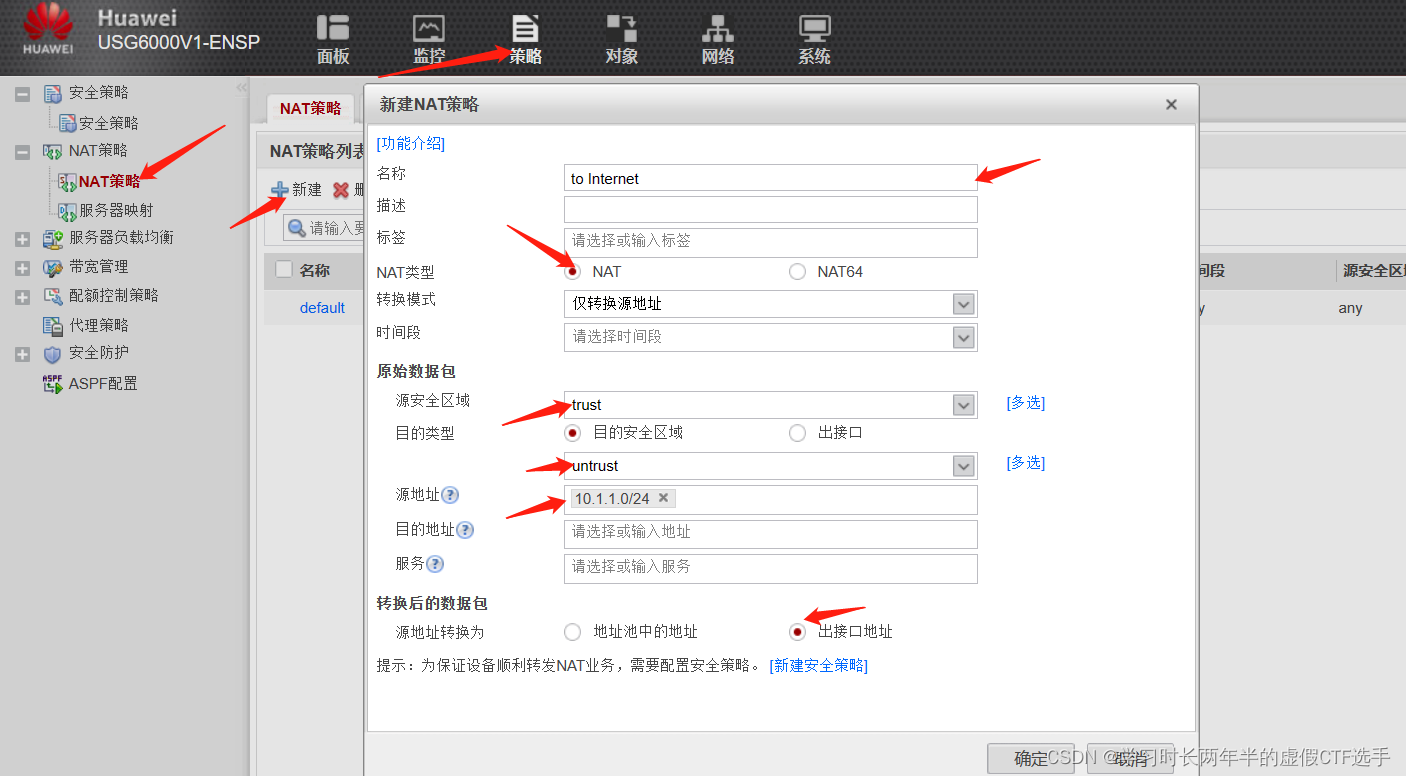Click the 服务器映射 icon
1406x776 pixels.
pos(68,211)
